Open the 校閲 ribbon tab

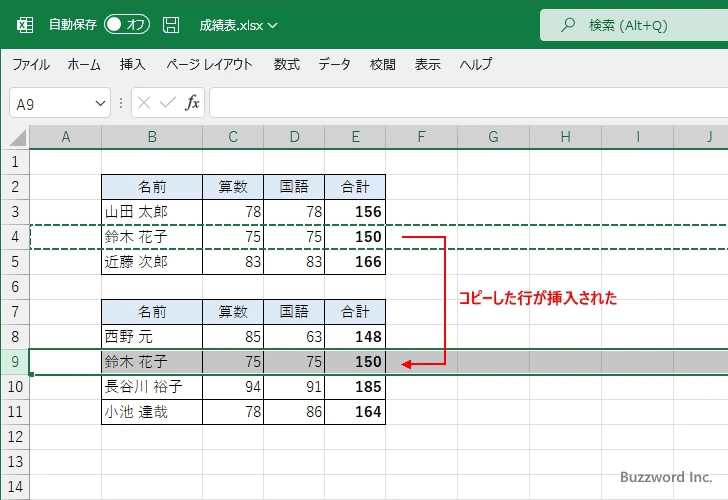pos(383,64)
